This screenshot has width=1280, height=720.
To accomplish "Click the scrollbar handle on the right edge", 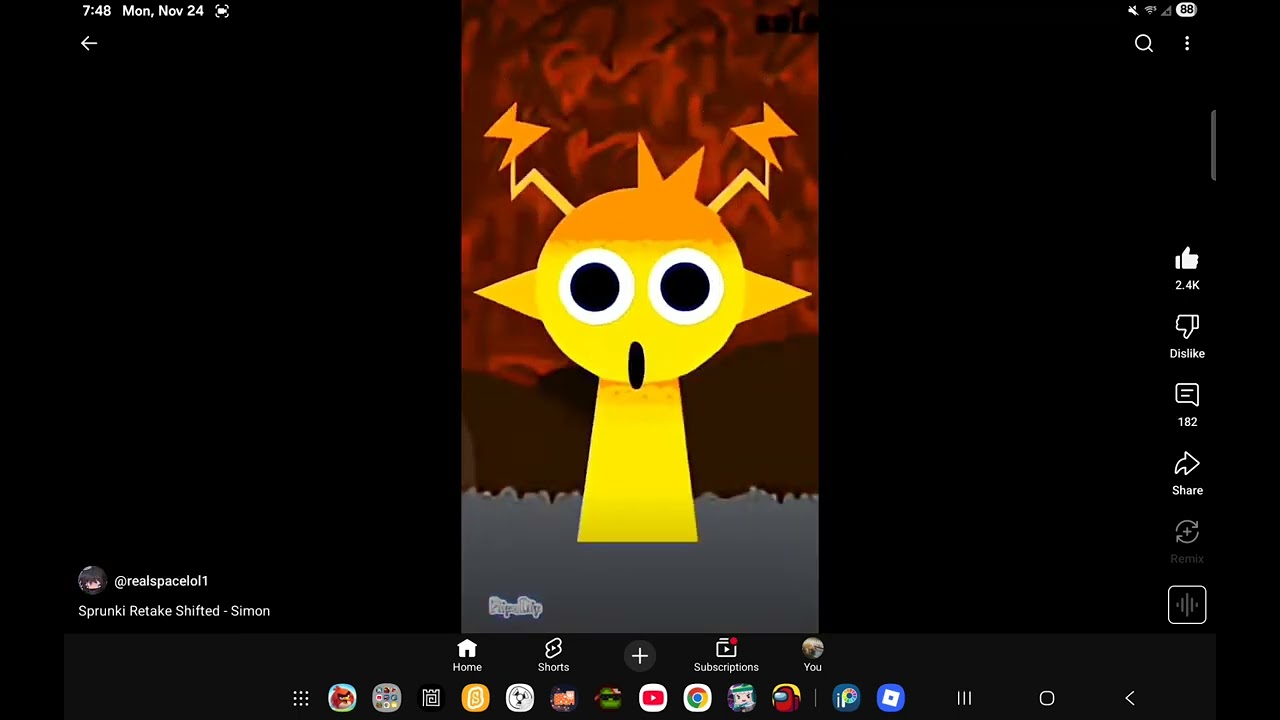I will pos(1213,146).
